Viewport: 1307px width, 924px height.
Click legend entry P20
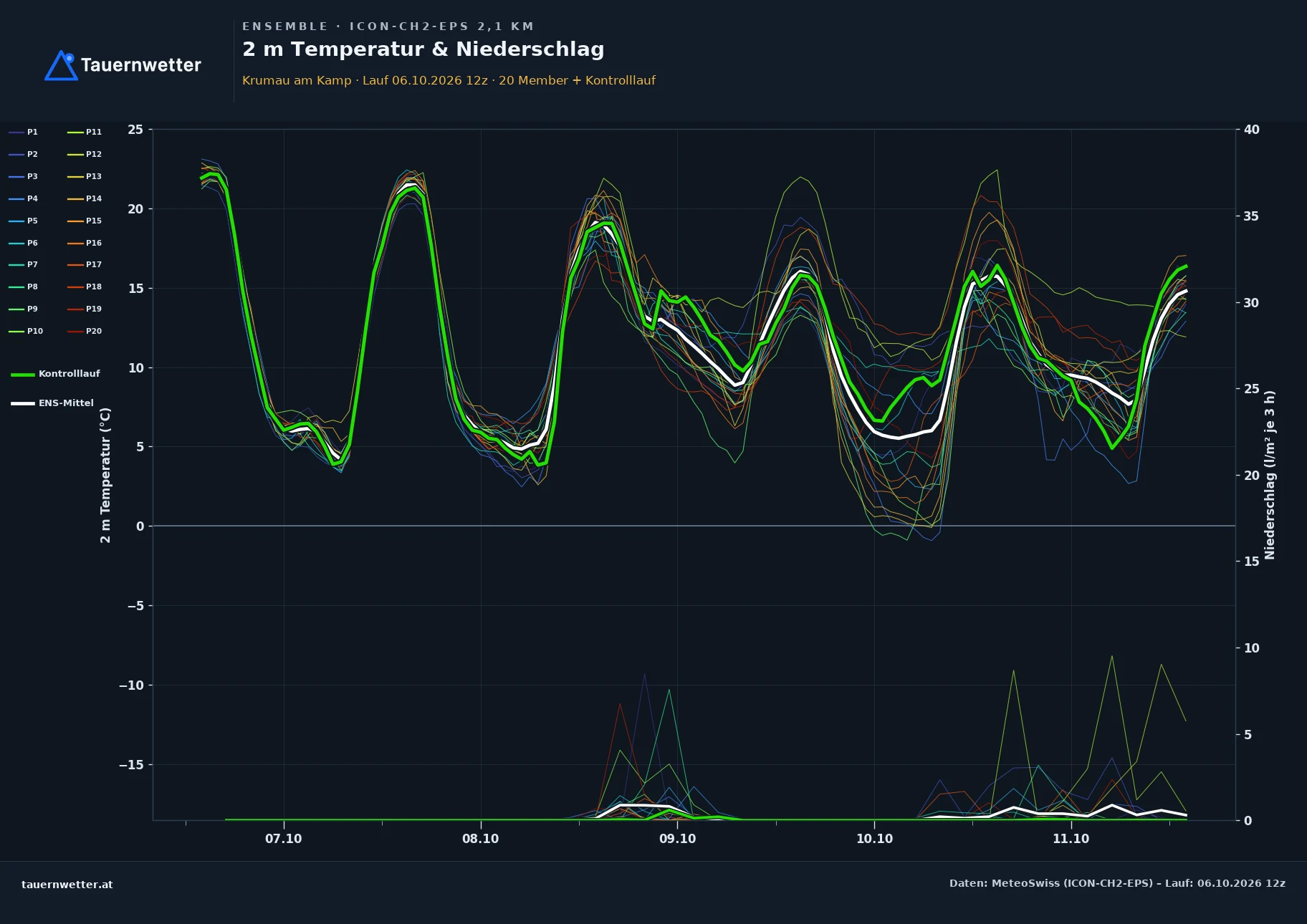coord(85,331)
